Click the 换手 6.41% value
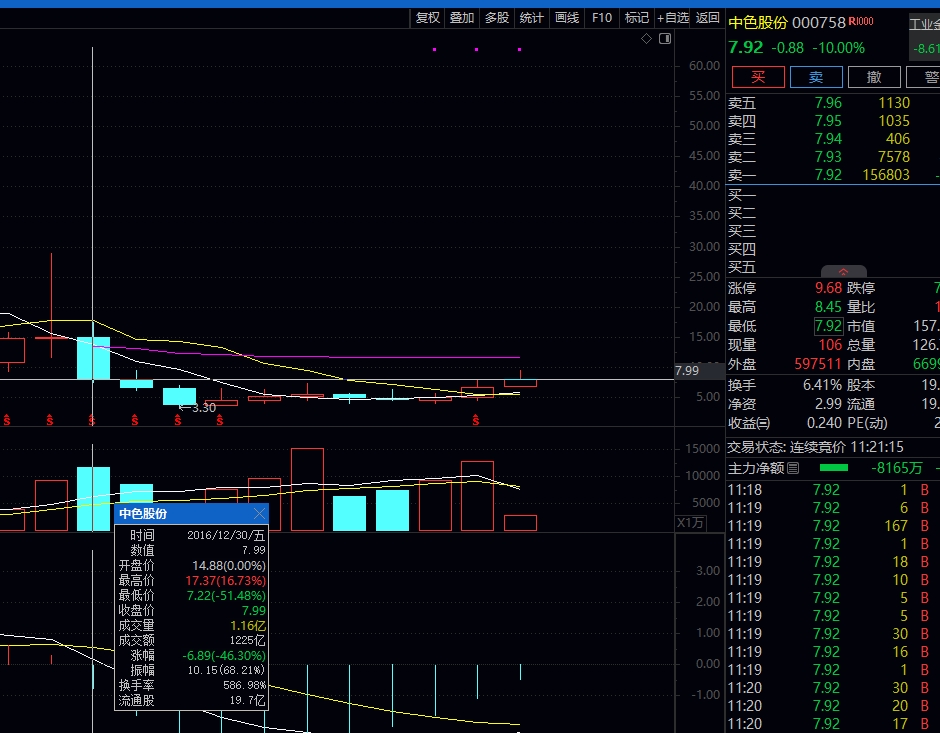 (822, 385)
